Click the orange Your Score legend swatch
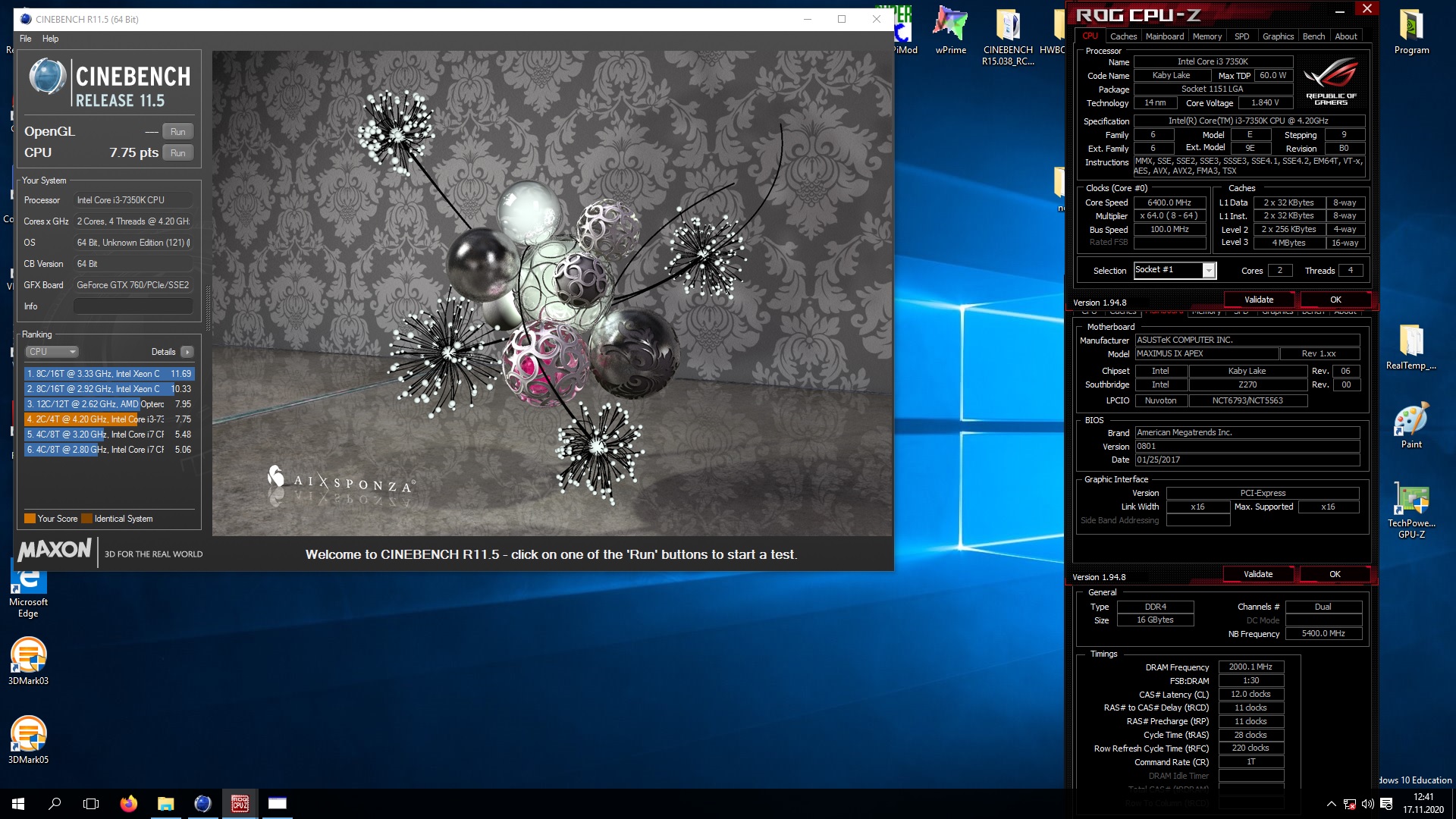The height and width of the screenshot is (819, 1456). click(x=30, y=519)
